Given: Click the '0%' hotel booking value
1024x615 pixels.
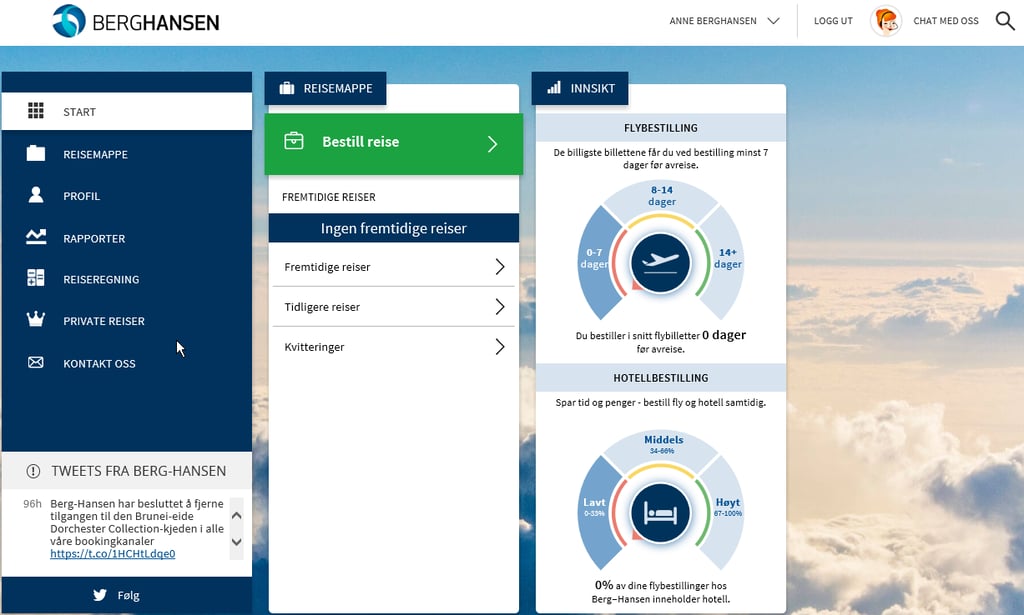Looking at the screenshot, I should tap(603, 585).
